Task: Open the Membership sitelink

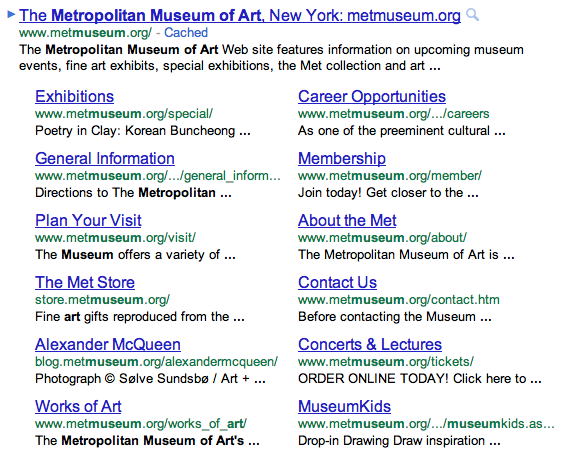Action: coord(342,159)
